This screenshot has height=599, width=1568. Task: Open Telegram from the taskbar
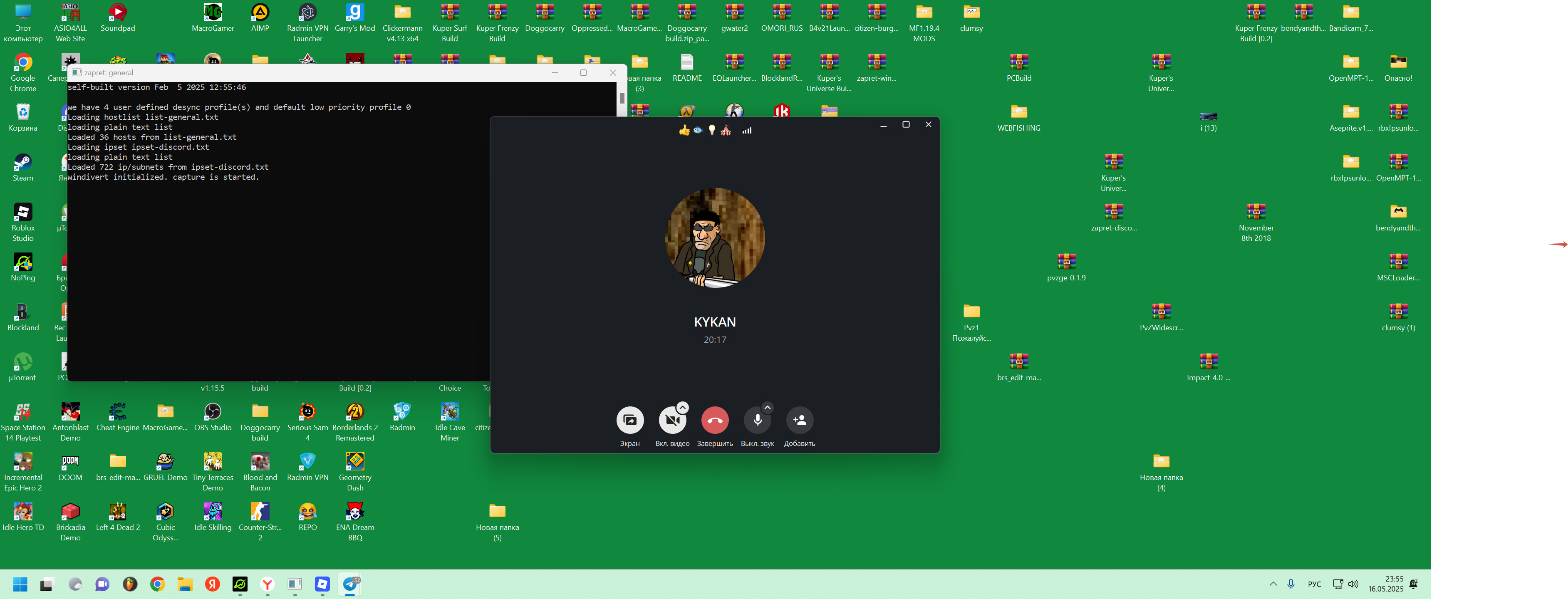(350, 584)
